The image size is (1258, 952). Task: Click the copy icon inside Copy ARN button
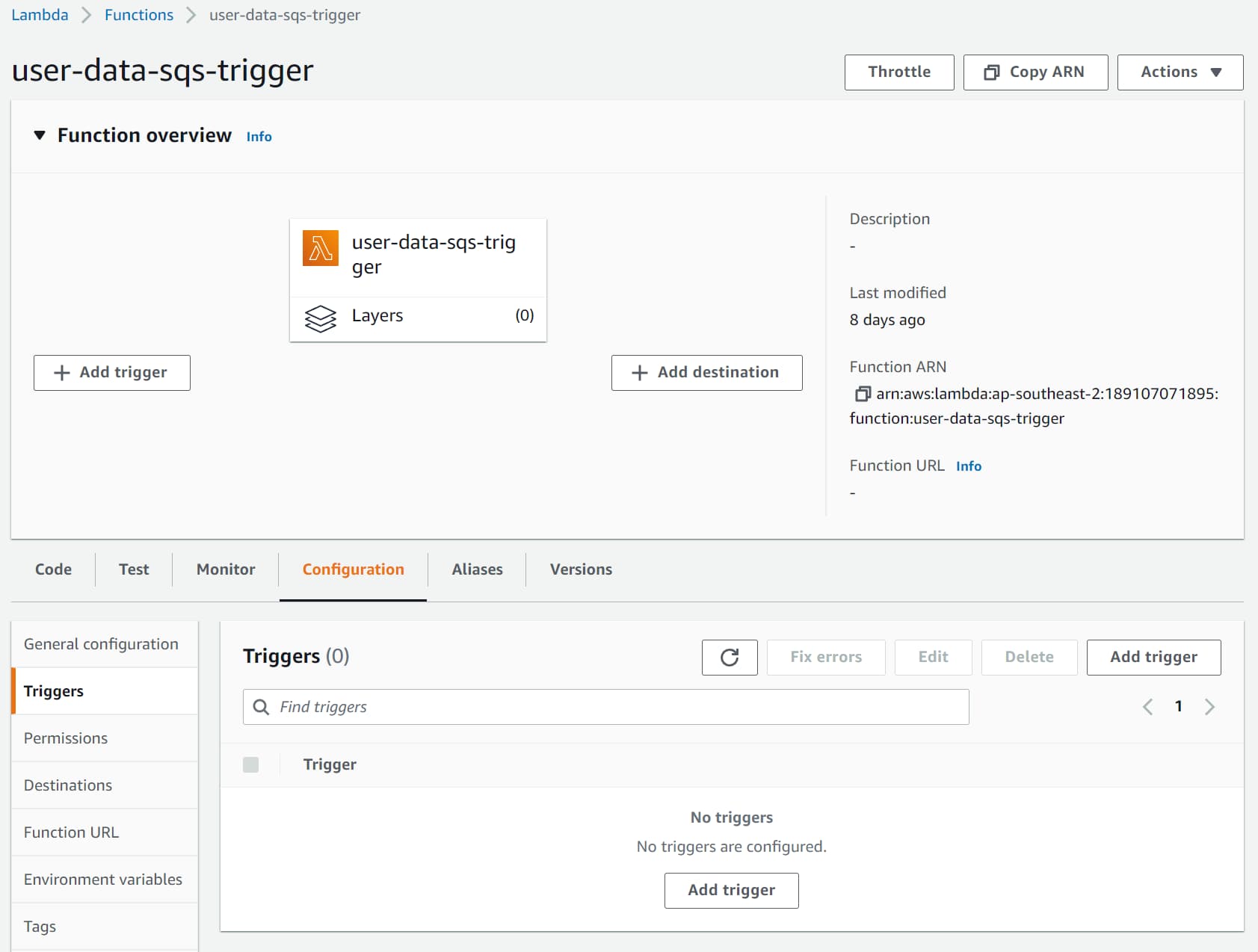pyautogui.click(x=992, y=72)
